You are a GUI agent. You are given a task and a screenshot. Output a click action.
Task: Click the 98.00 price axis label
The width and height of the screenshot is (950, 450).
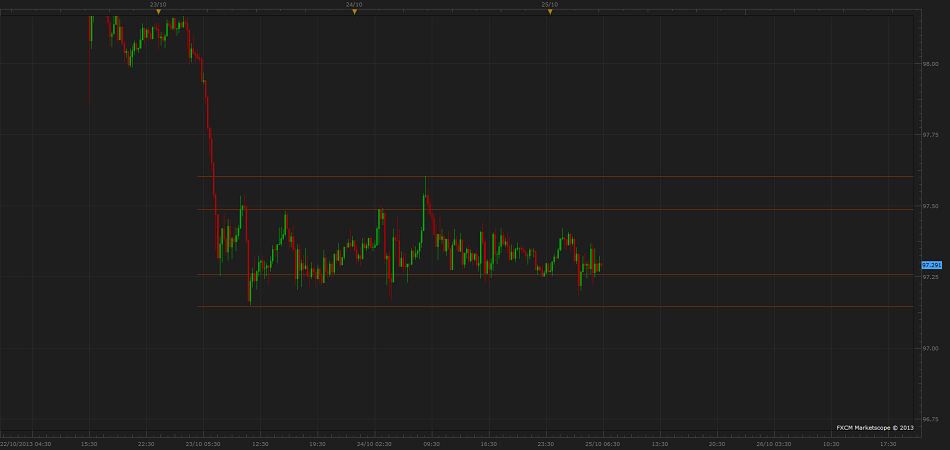point(931,63)
